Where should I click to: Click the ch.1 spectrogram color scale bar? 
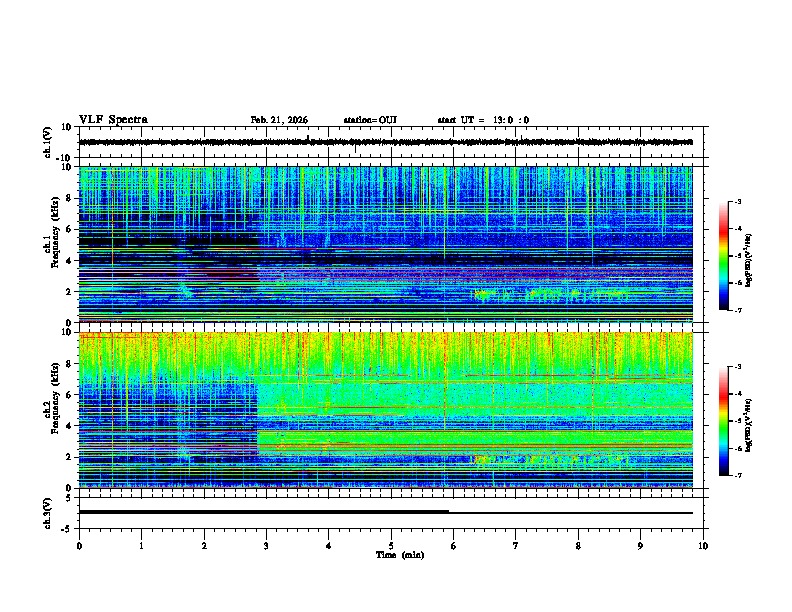tap(723, 256)
